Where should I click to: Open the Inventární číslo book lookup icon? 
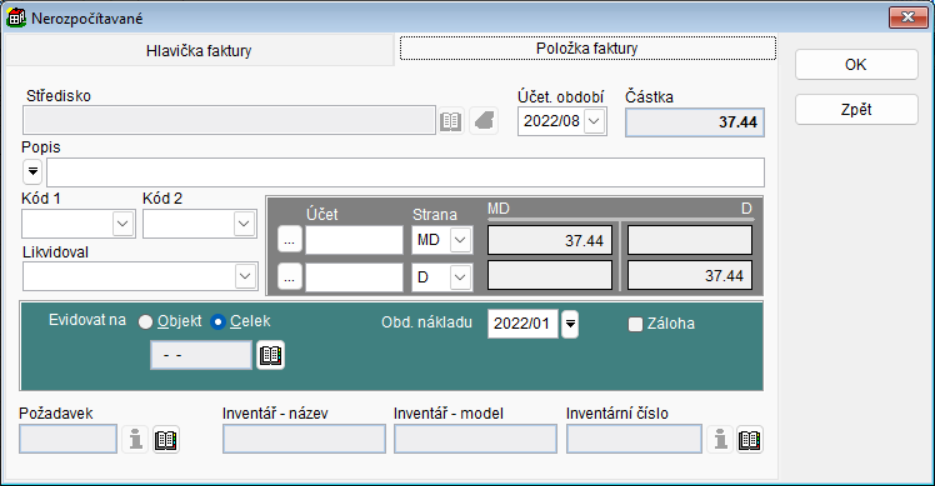pyautogui.click(x=749, y=439)
